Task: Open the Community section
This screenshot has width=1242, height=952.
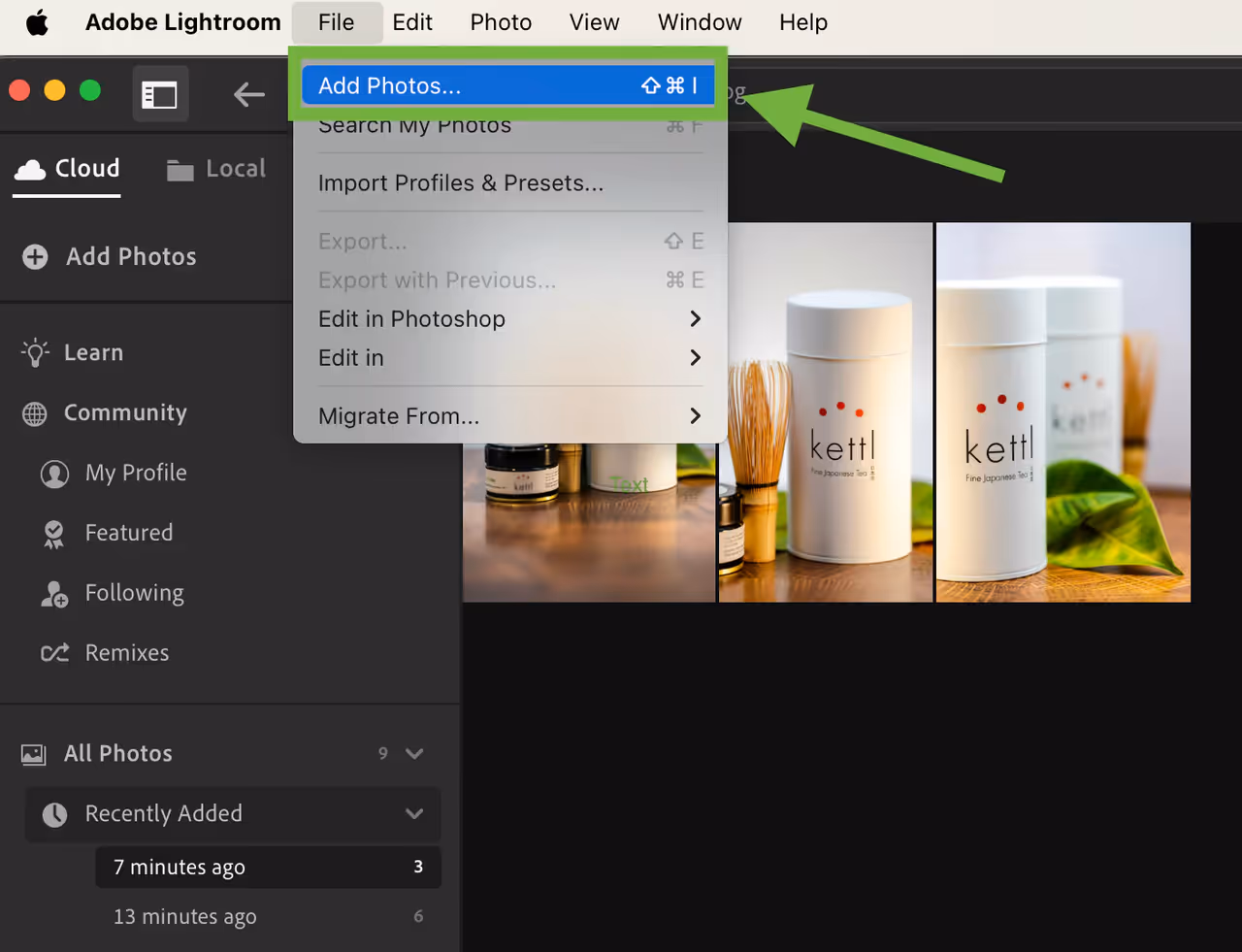Action: [x=125, y=412]
